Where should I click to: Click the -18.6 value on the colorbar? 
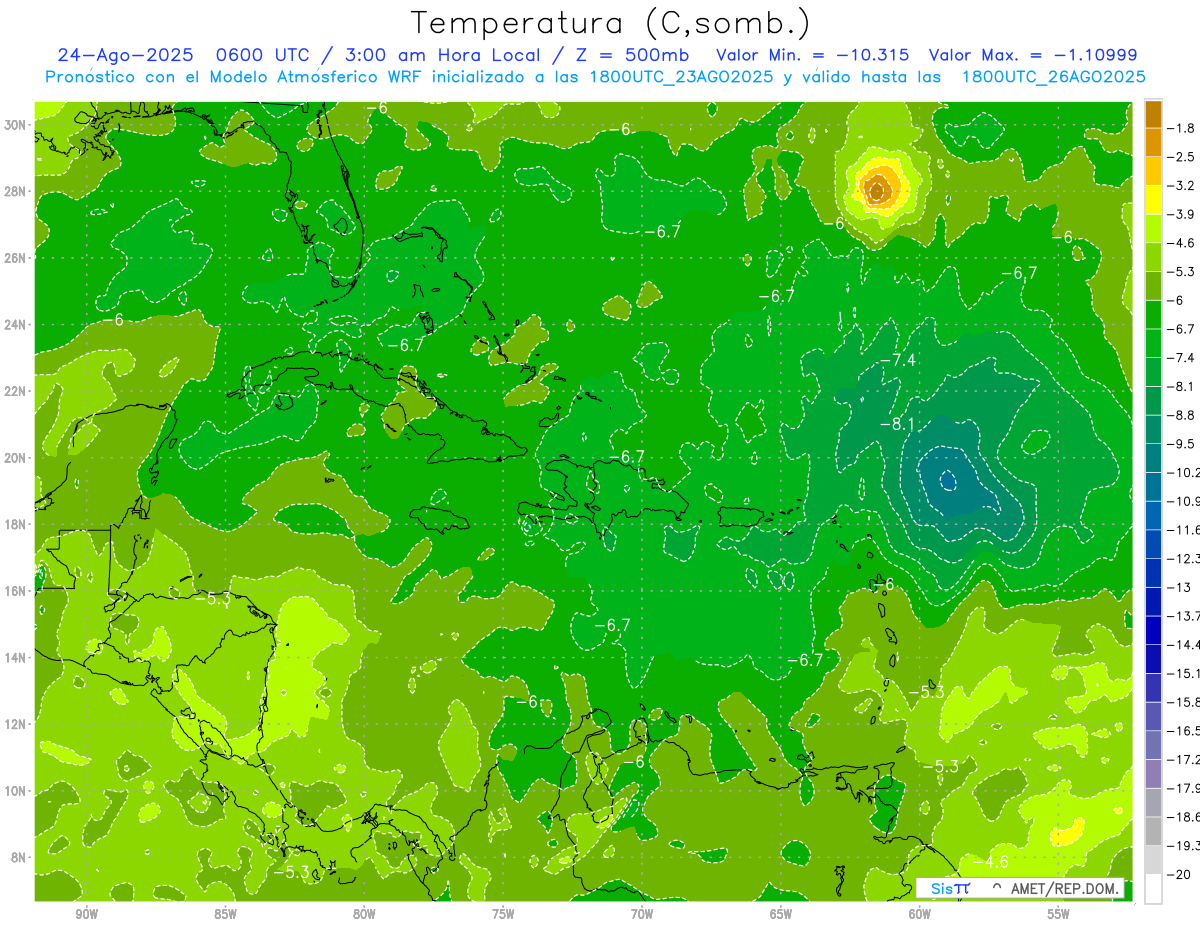1183,817
